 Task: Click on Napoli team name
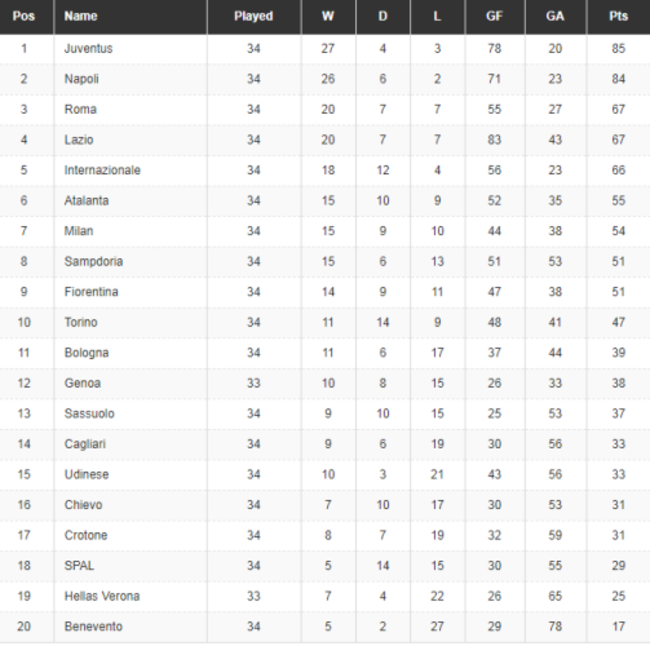click(x=81, y=79)
